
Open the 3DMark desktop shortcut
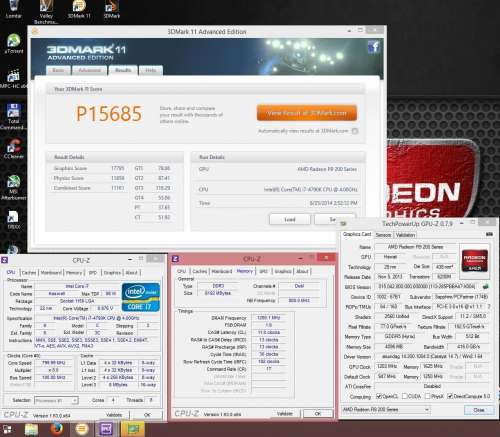112,9
